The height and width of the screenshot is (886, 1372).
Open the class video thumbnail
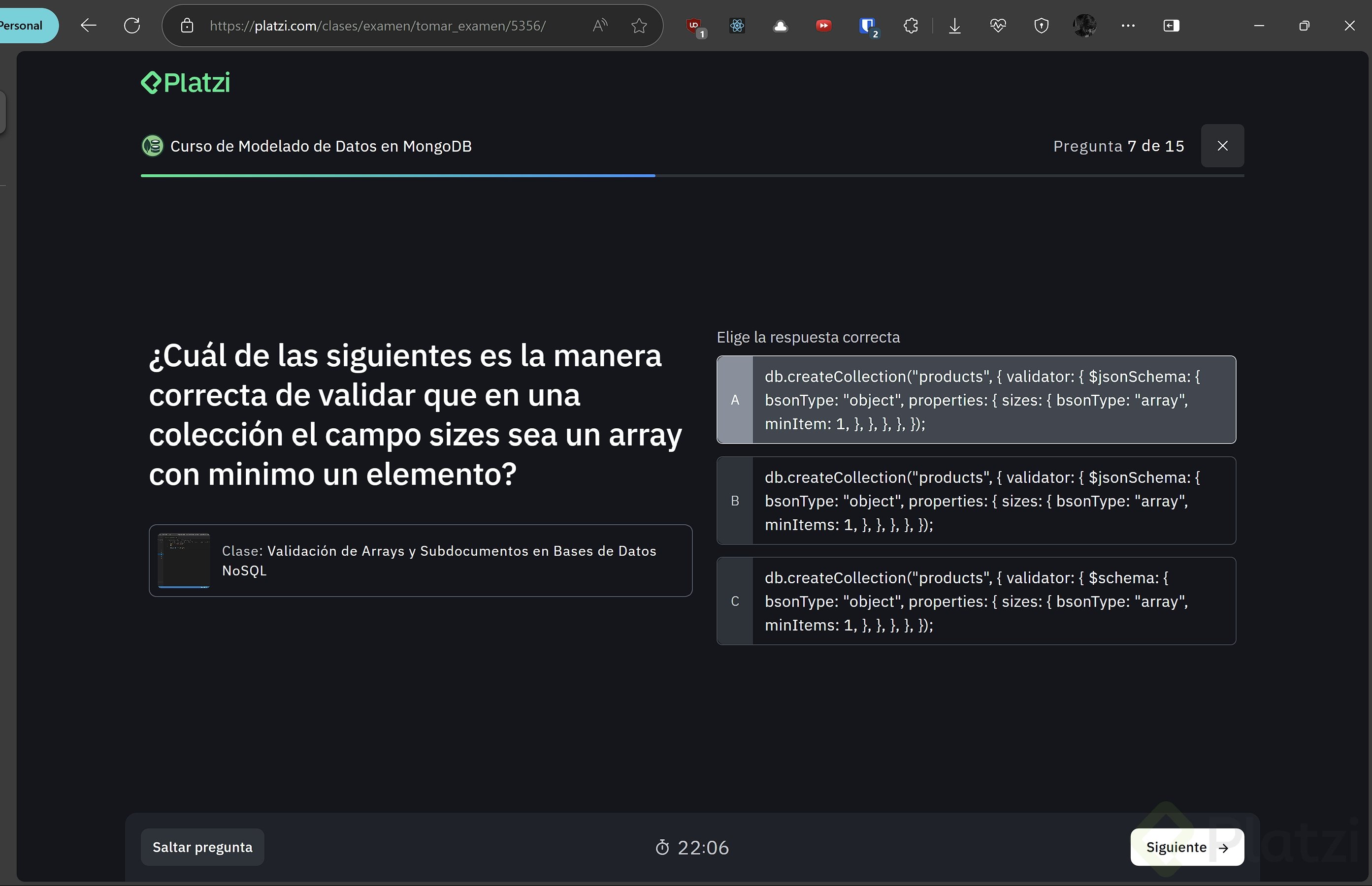(184, 560)
